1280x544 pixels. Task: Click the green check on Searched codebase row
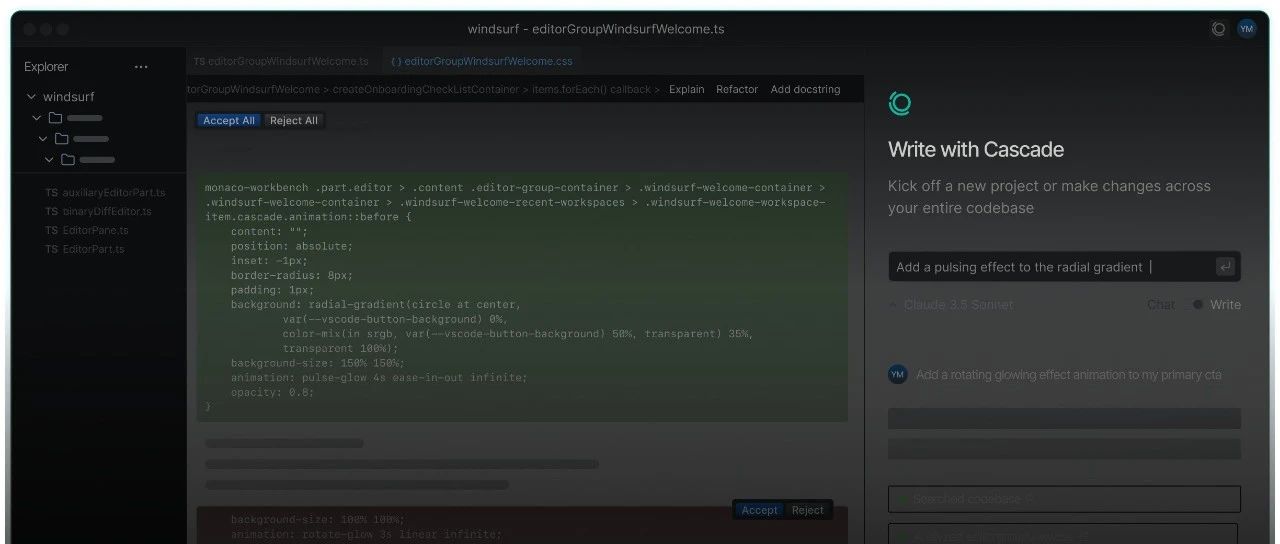(902, 499)
